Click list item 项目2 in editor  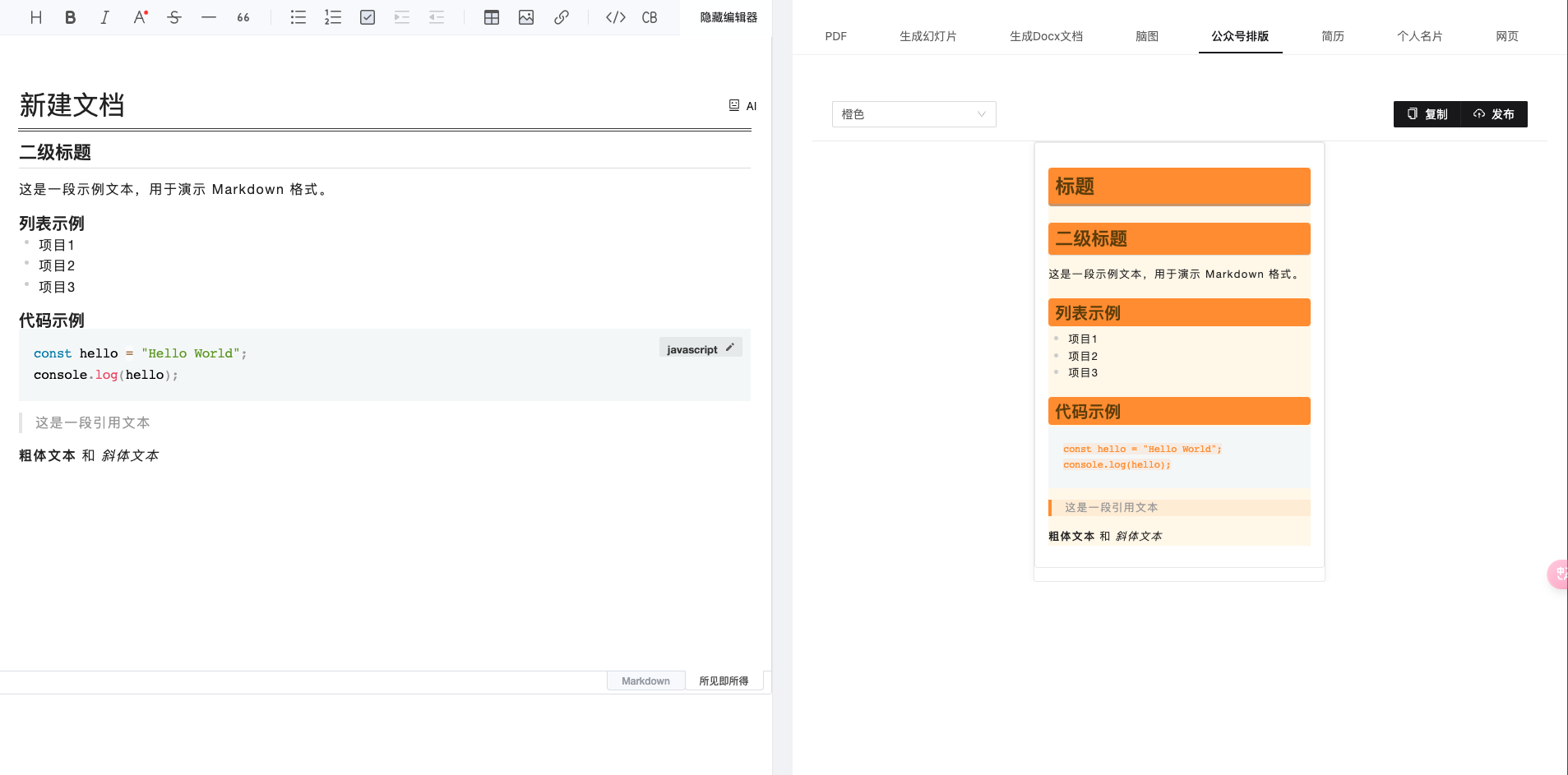coord(57,265)
